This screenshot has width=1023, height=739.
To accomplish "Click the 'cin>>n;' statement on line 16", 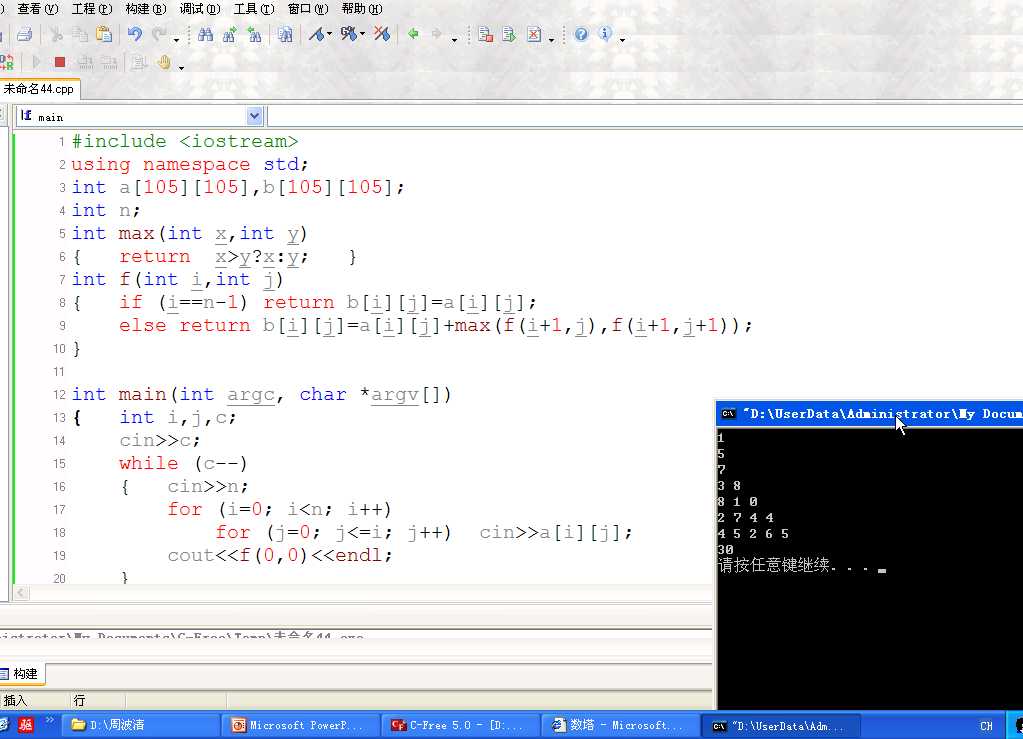I will click(x=208, y=487).
